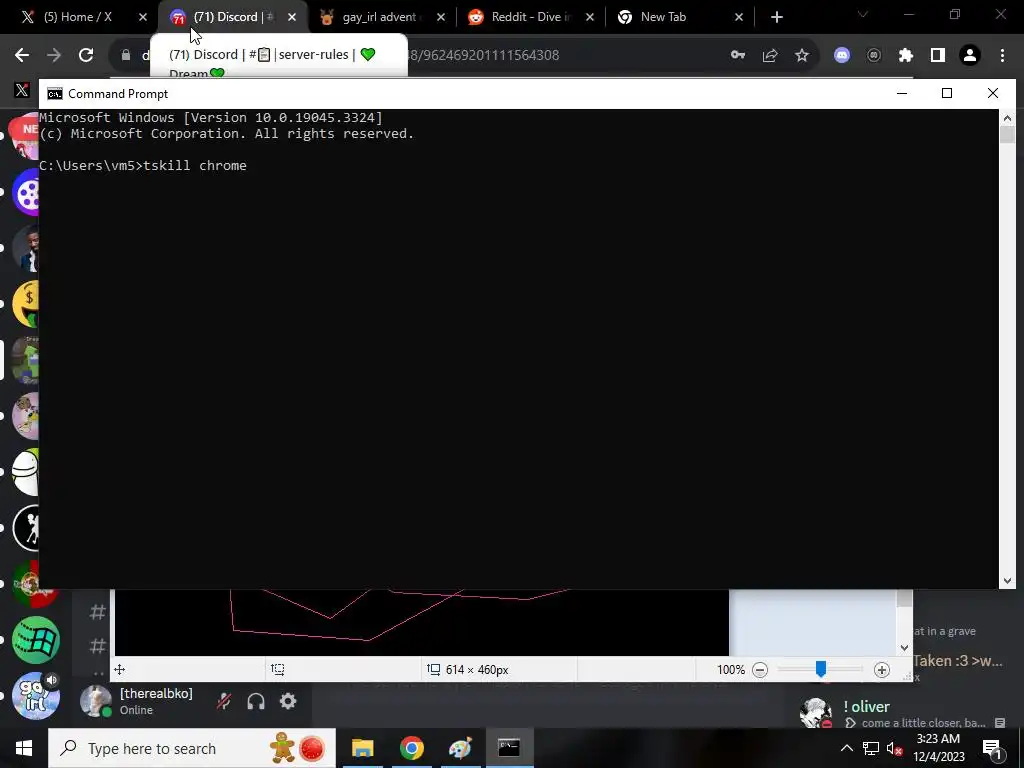Viewport: 1024px width, 768px height.
Task: Open the gay irl Discord server
Action: click(x=36, y=696)
